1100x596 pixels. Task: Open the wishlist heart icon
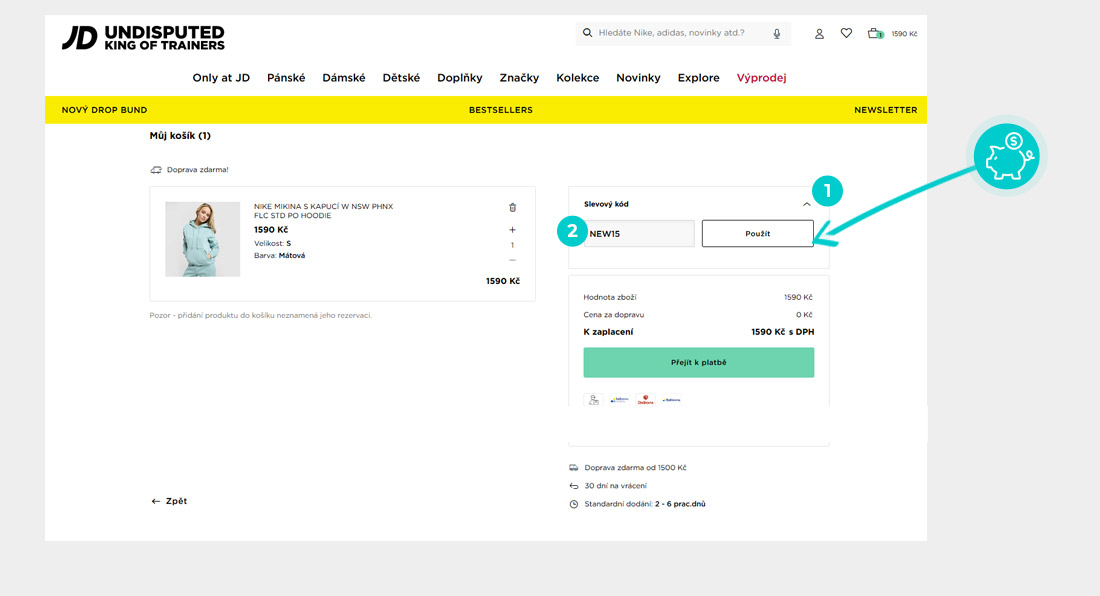click(x=846, y=33)
